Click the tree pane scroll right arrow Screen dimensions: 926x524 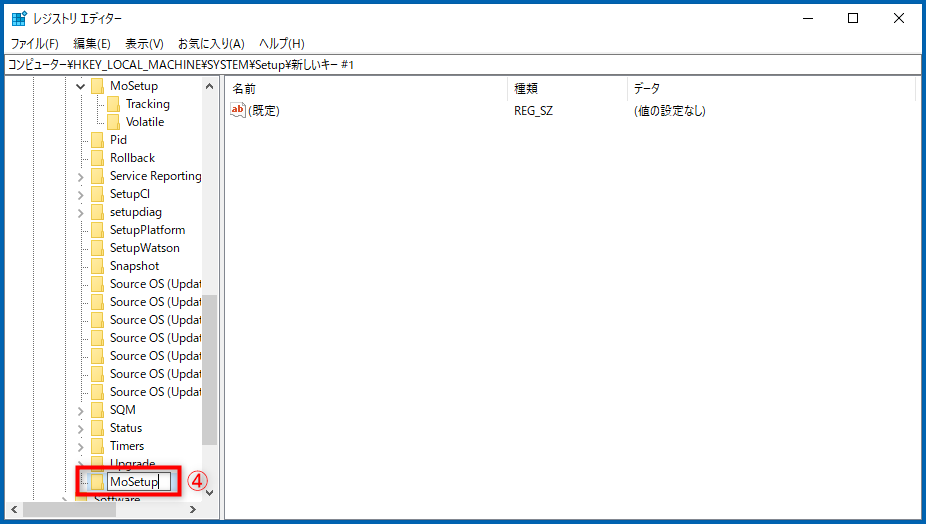[193, 509]
